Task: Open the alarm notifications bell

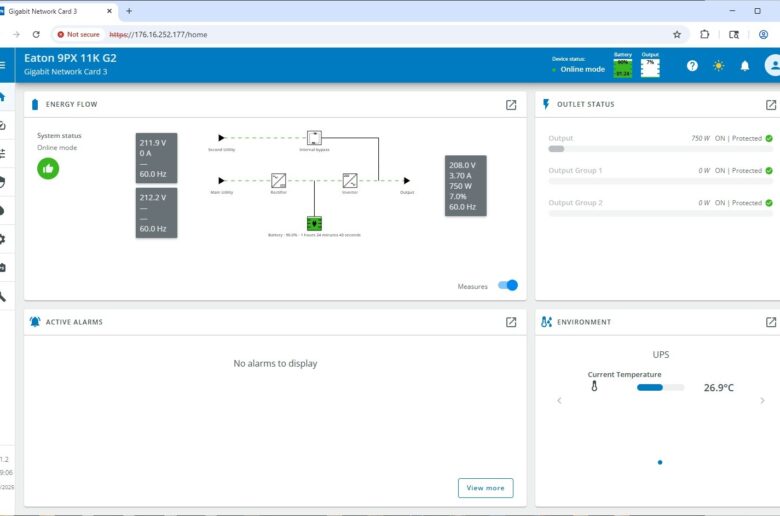Action: [745, 65]
